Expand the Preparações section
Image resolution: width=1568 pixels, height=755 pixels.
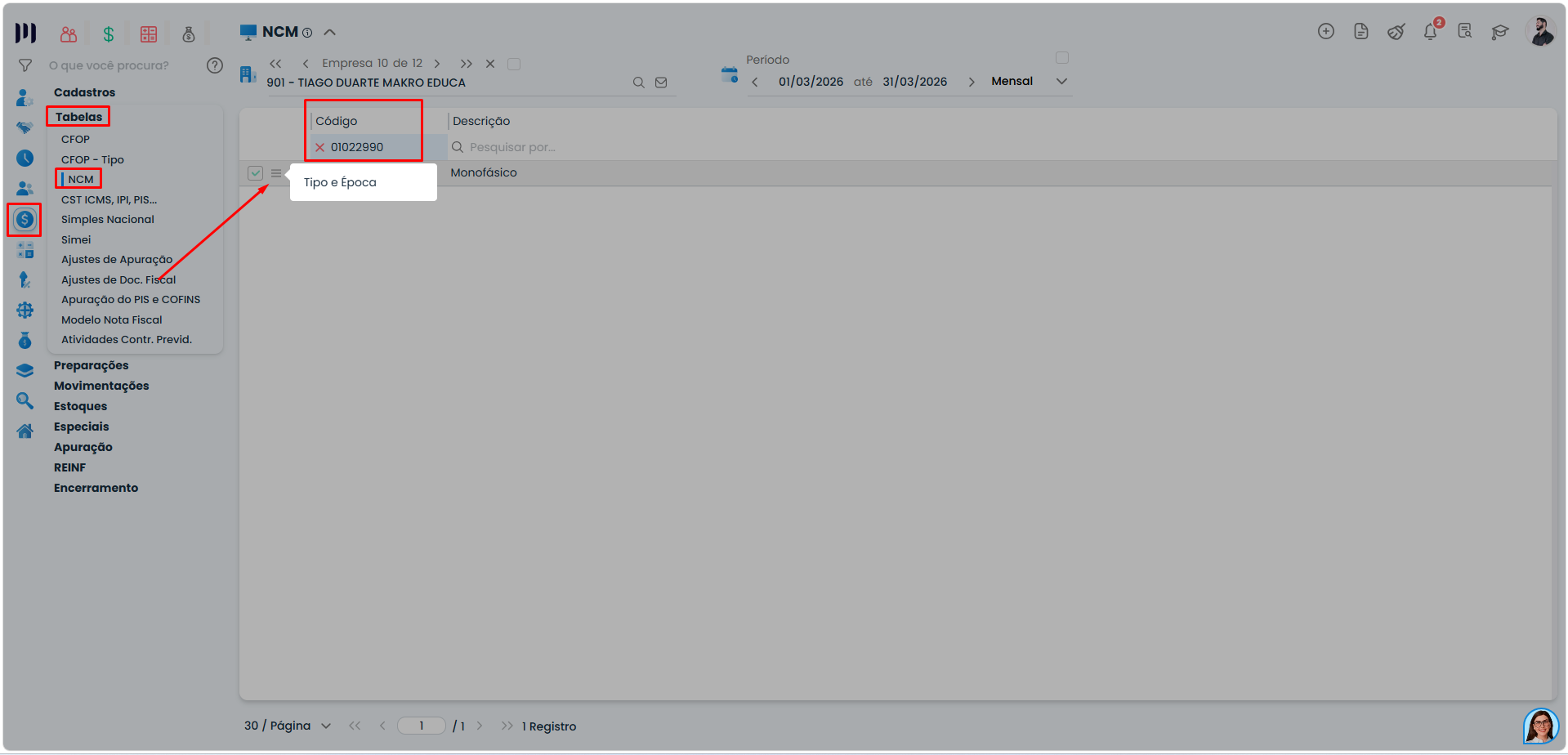(92, 365)
